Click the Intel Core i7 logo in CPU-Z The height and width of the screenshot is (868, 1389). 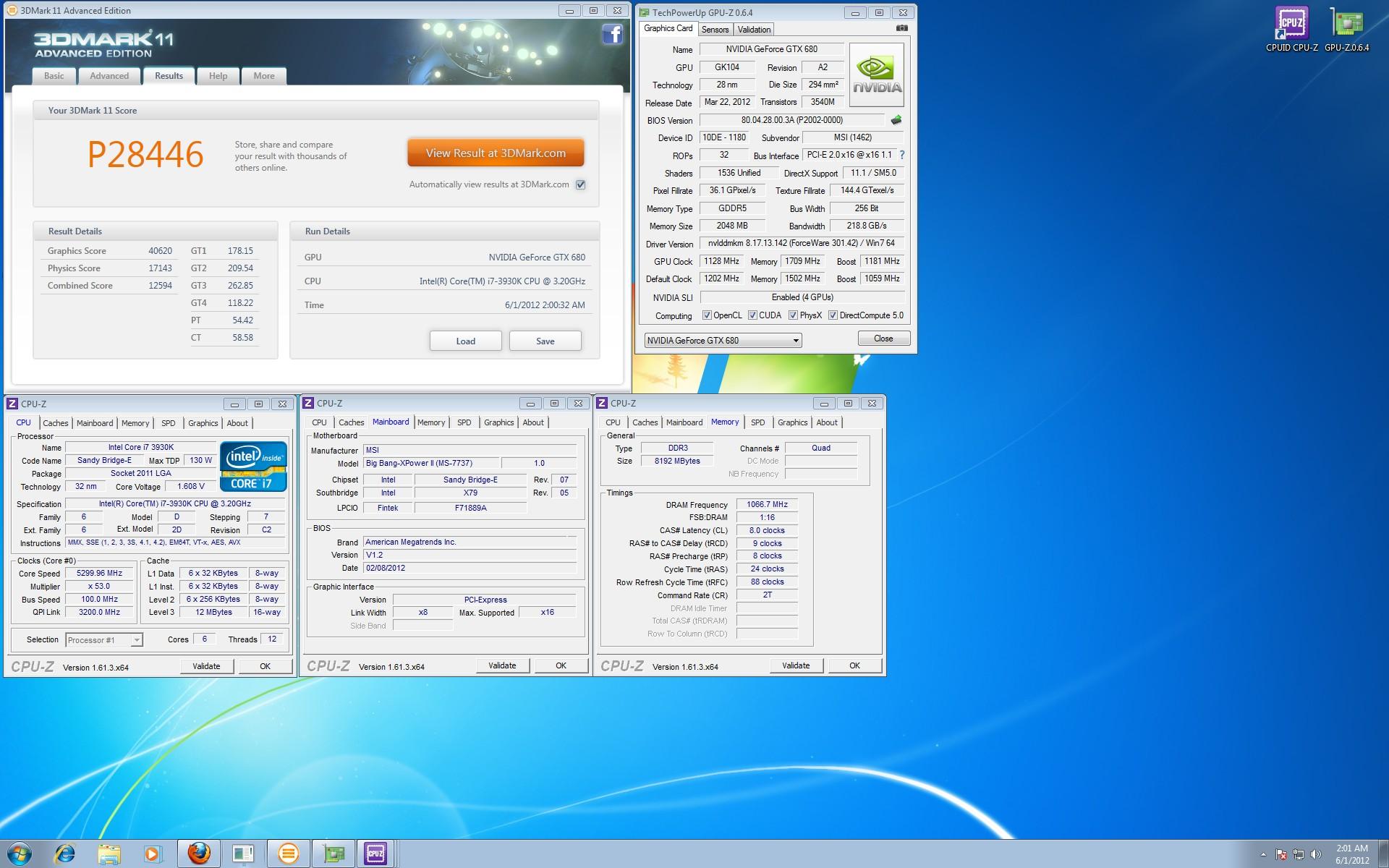(253, 467)
